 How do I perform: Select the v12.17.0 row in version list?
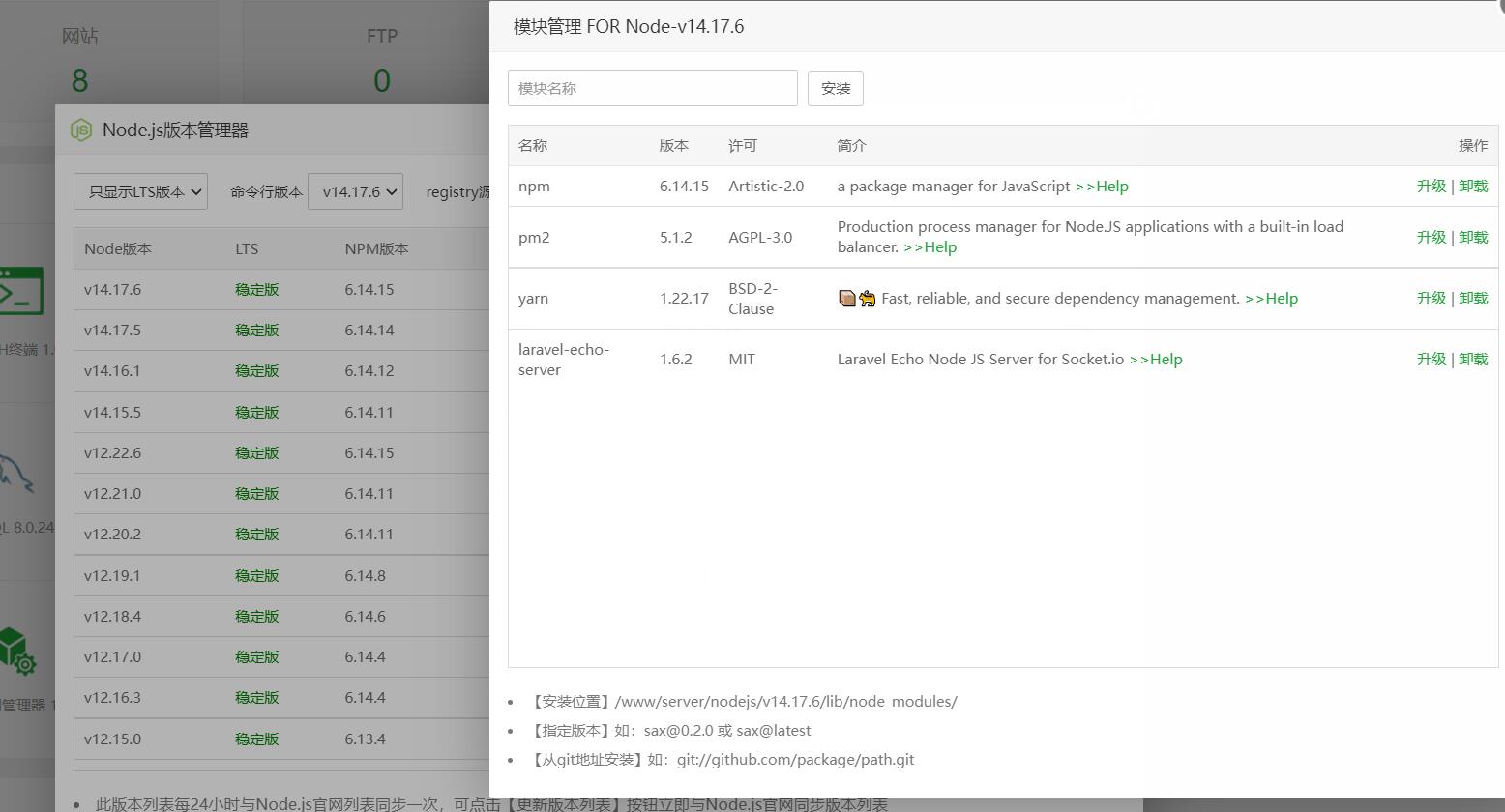(281, 657)
